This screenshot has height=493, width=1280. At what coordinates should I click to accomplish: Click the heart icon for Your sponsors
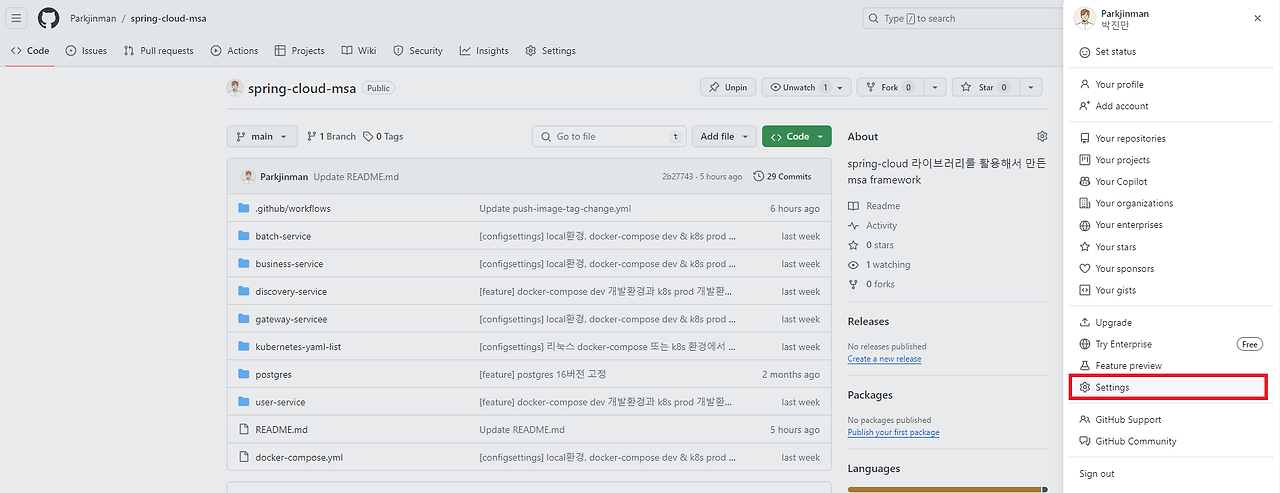point(1085,268)
